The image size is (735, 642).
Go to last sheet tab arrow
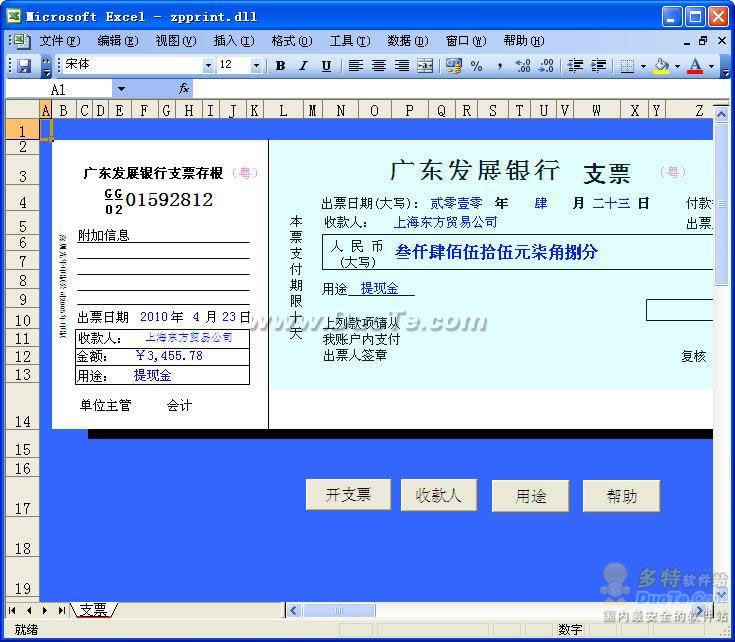click(x=61, y=610)
